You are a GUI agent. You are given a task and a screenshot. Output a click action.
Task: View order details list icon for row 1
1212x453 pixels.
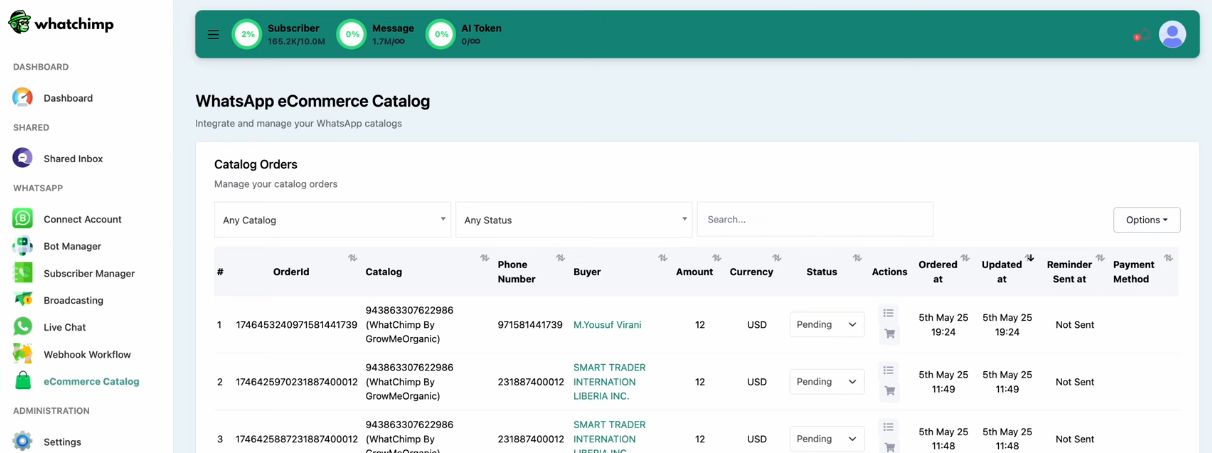point(889,313)
